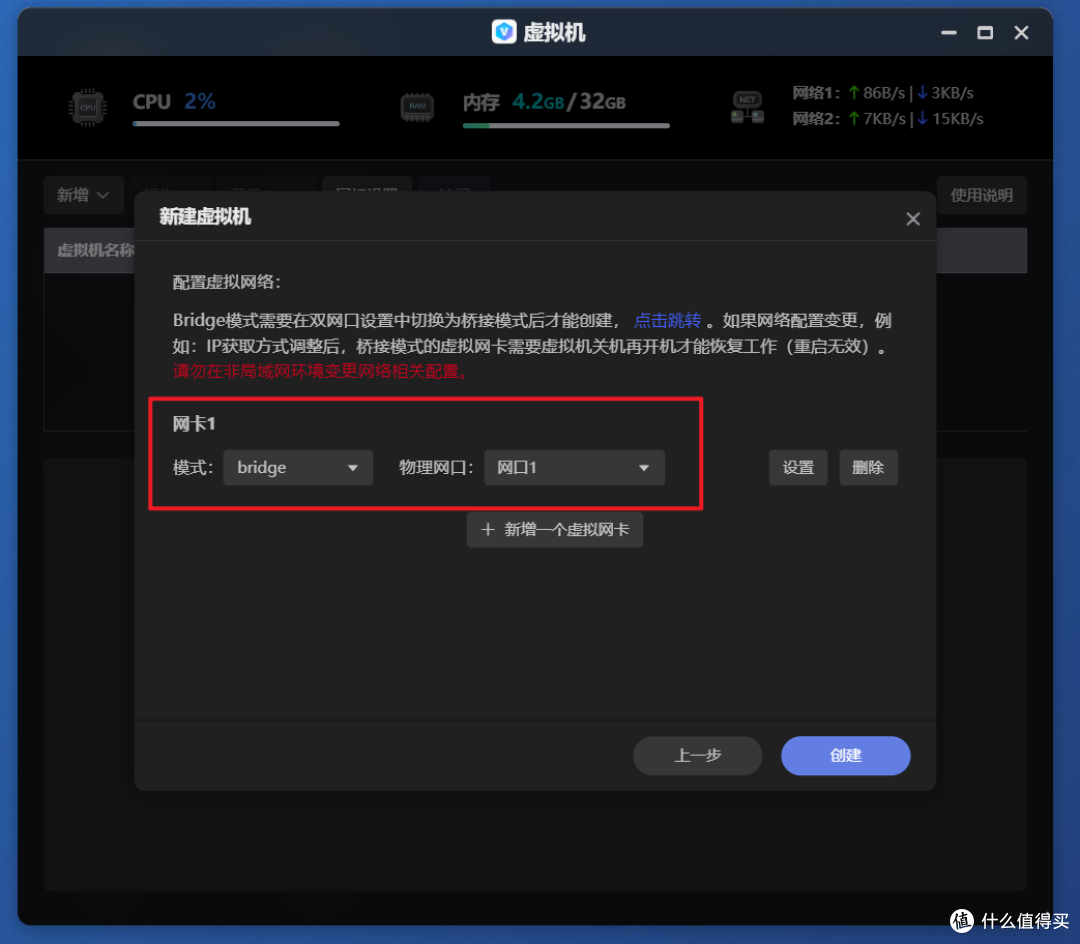
Task: Open 使用说明 in the background window
Action: (x=982, y=195)
